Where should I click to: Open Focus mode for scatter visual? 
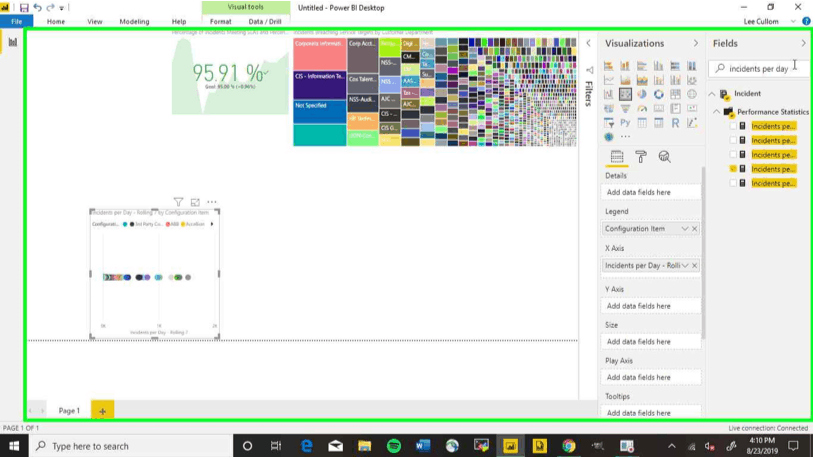click(195, 202)
